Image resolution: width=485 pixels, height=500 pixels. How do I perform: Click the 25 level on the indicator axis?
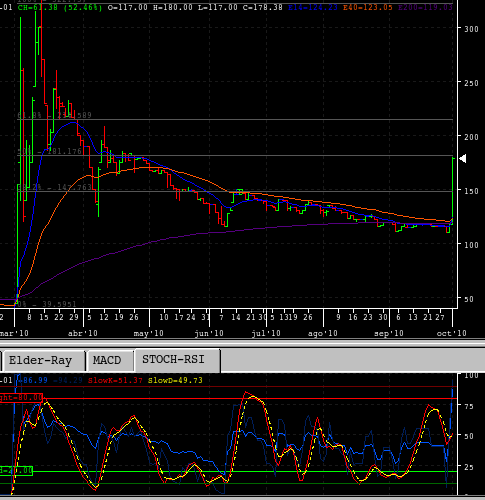(469, 467)
